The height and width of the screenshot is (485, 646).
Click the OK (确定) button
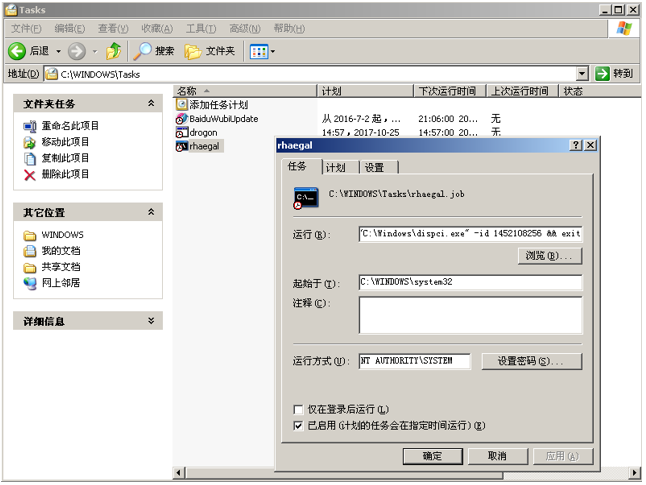coord(433,456)
